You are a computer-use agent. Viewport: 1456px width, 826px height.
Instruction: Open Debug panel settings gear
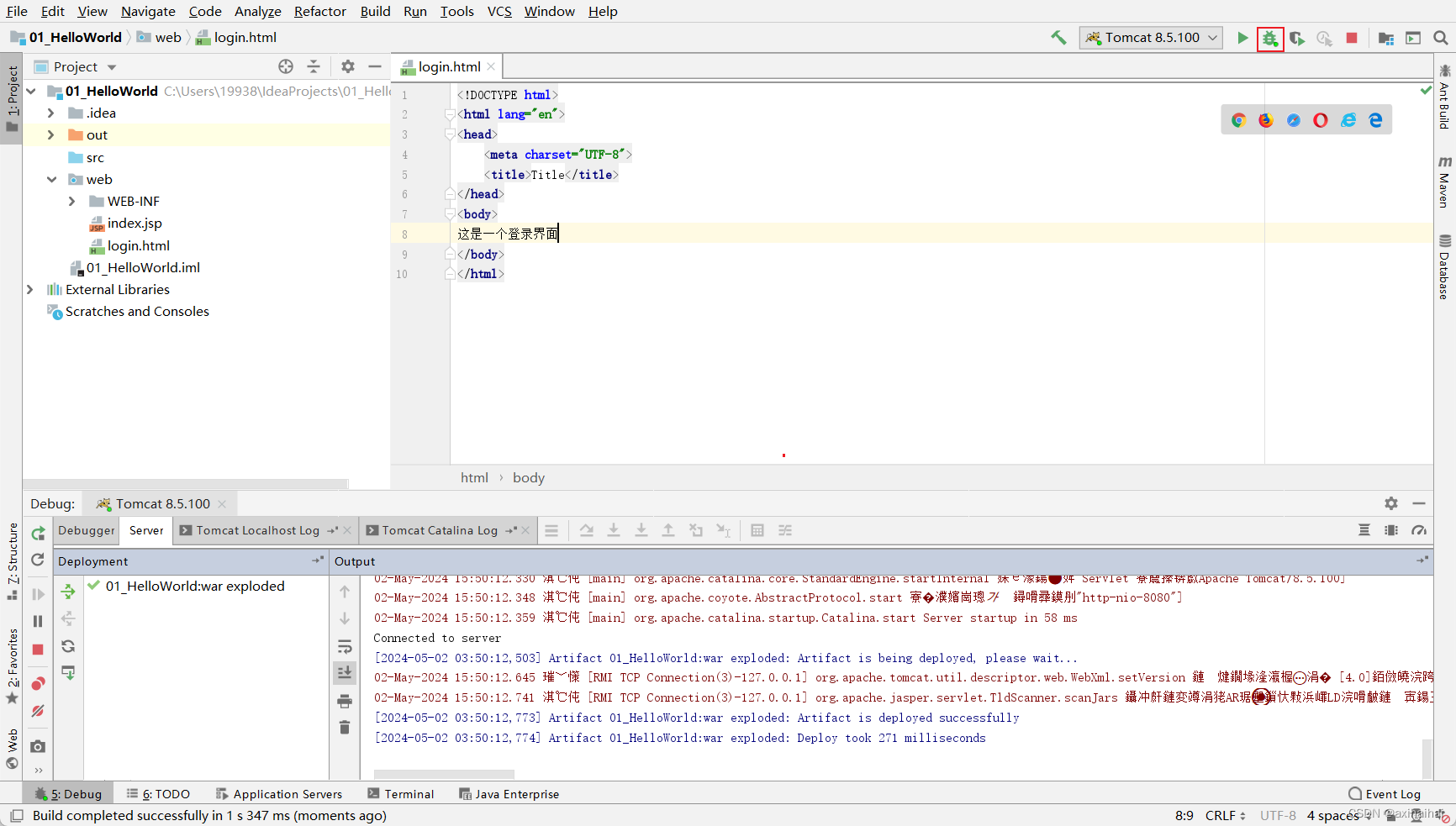pos(1391,503)
